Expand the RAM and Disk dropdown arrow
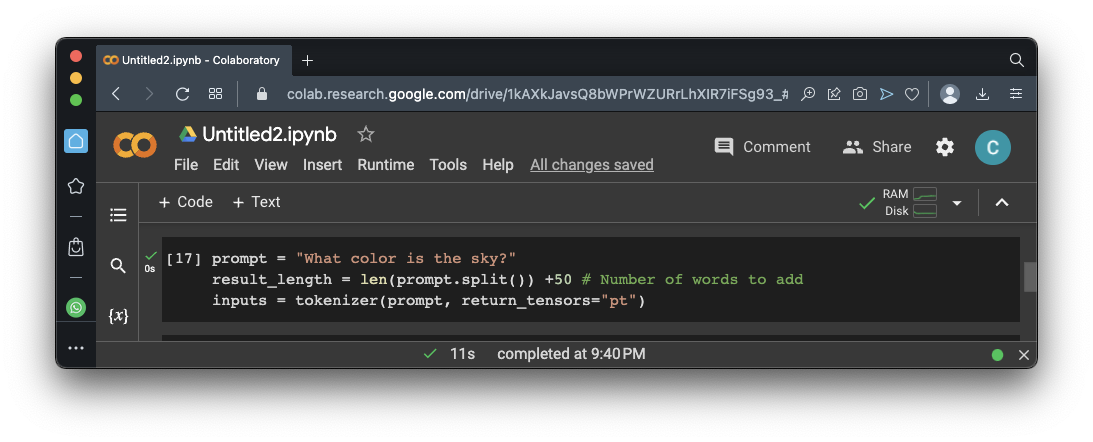1093x442 pixels. pyautogui.click(x=957, y=203)
